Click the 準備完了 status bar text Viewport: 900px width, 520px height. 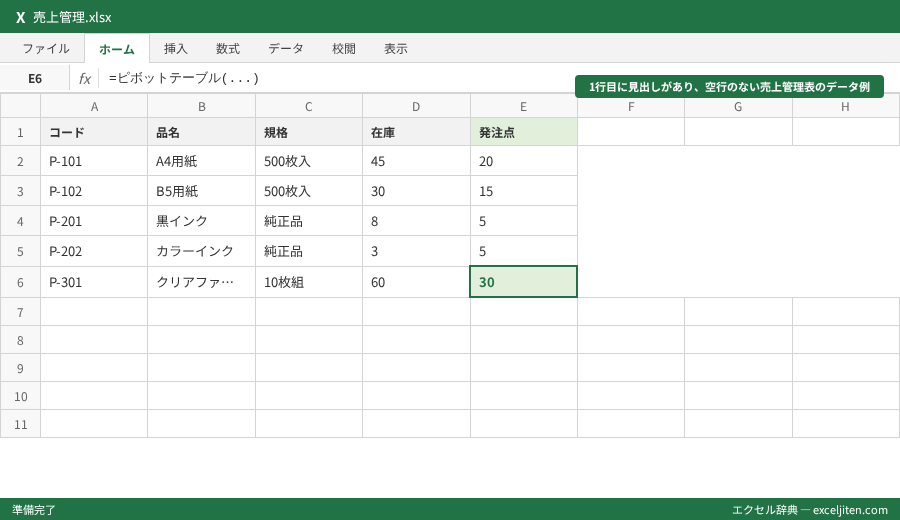34,510
